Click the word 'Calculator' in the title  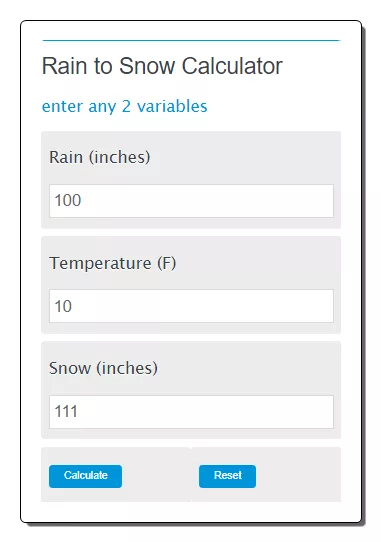pos(232,66)
